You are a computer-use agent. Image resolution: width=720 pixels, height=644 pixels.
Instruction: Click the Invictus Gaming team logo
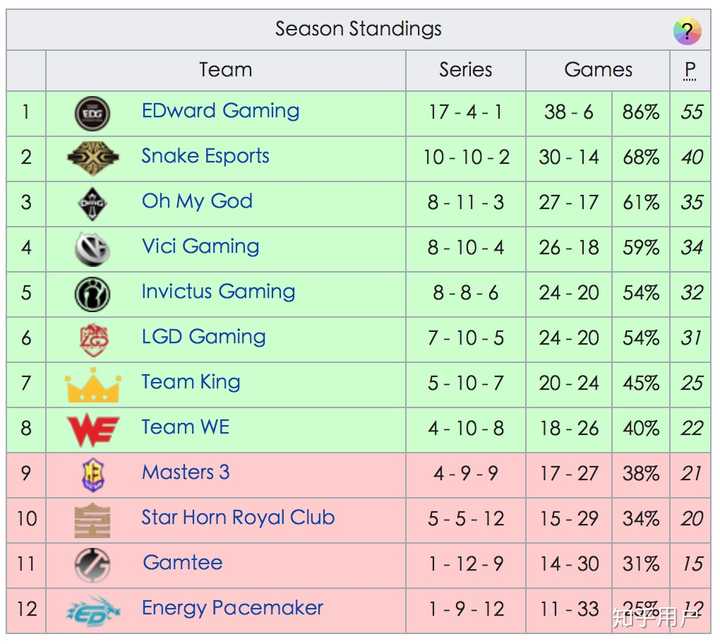pos(92,294)
